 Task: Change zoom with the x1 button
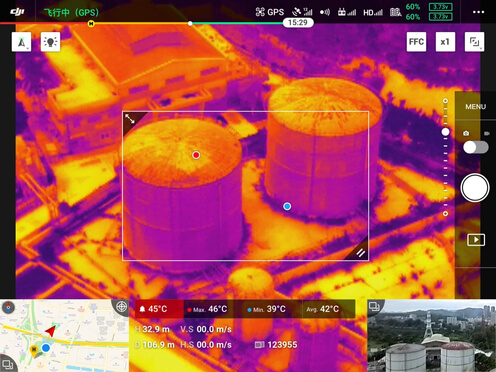click(x=445, y=42)
